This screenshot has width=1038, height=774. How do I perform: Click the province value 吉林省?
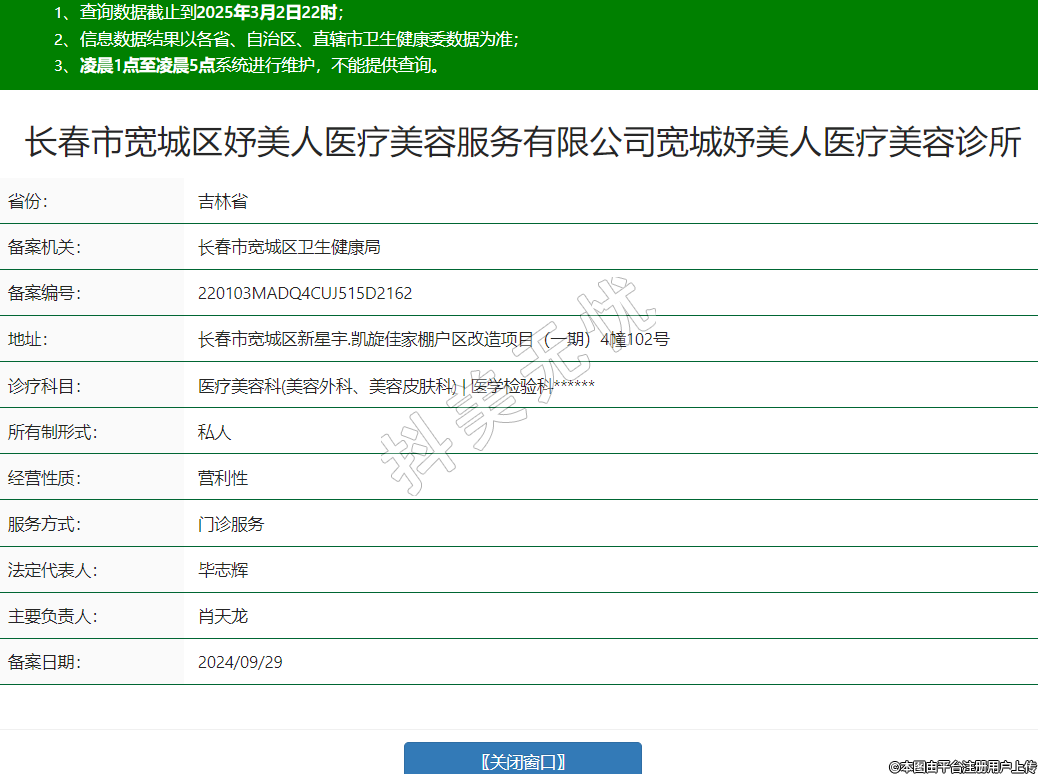pyautogui.click(x=222, y=201)
